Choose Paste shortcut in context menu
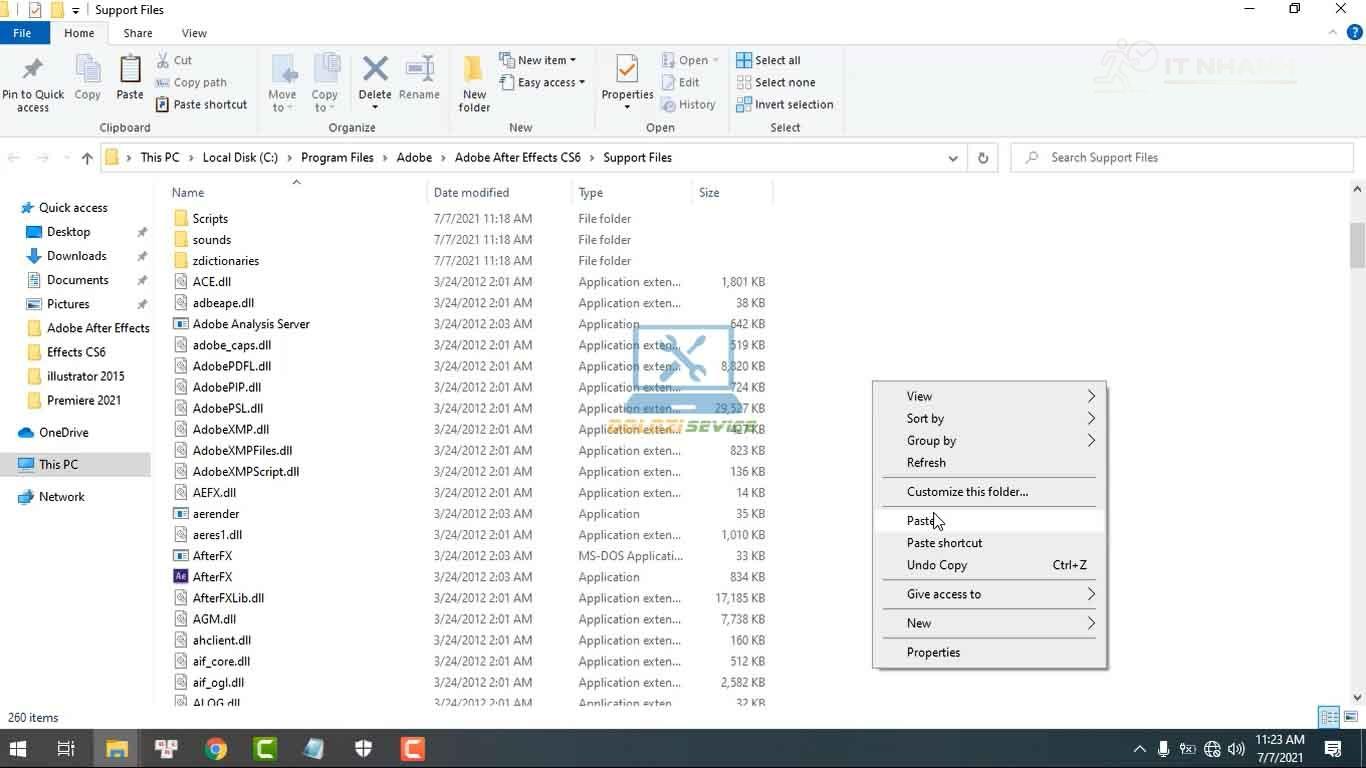Image resolution: width=1366 pixels, height=768 pixels. click(990, 542)
